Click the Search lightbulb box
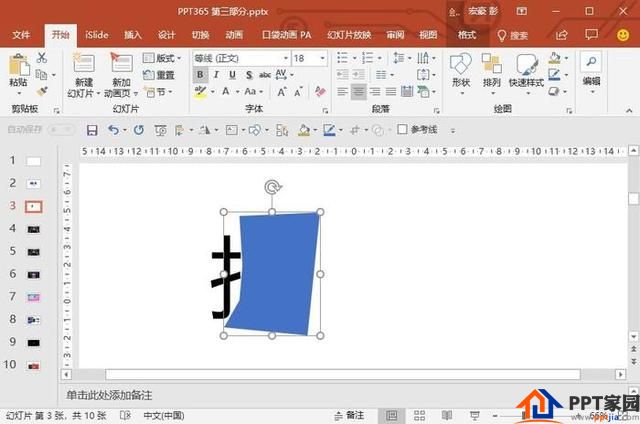 (x=513, y=36)
